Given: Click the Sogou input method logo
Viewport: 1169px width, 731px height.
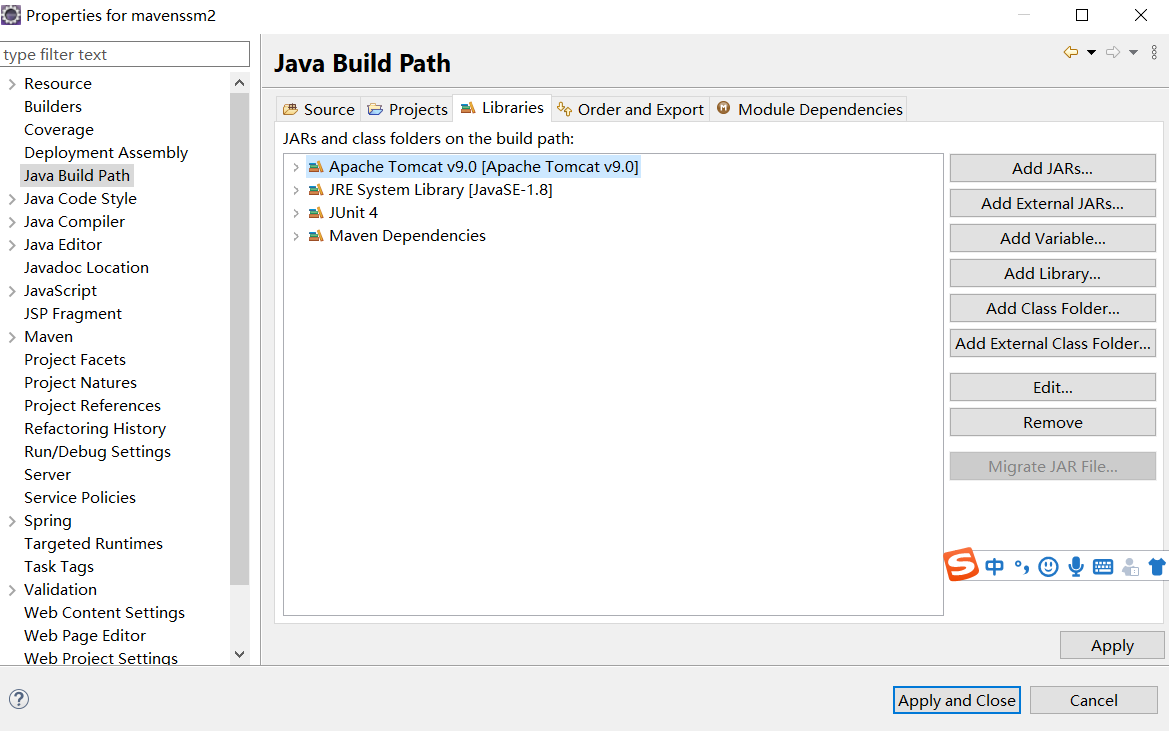Looking at the screenshot, I should coord(961,564).
